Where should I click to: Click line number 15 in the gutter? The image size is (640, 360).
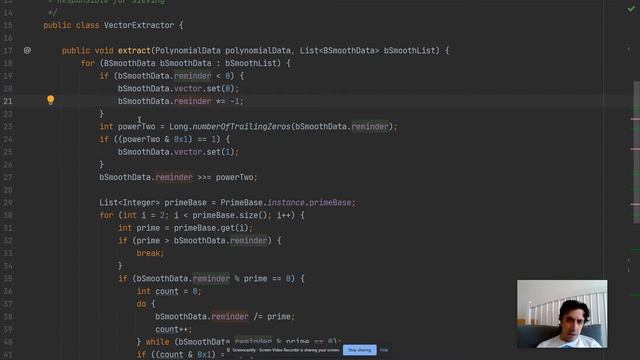click(8, 25)
